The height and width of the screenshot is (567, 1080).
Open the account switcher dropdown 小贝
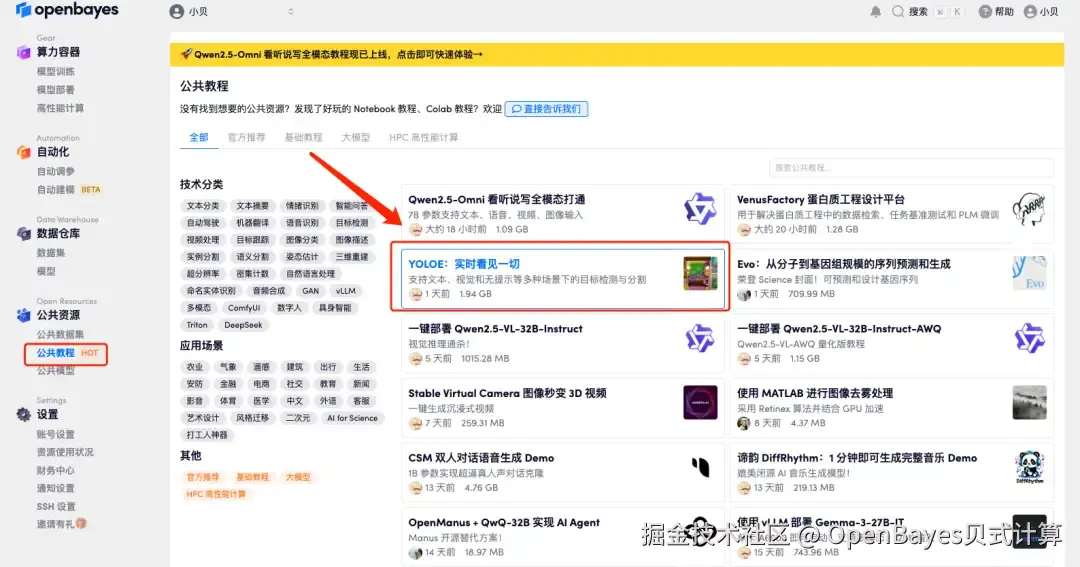231,12
